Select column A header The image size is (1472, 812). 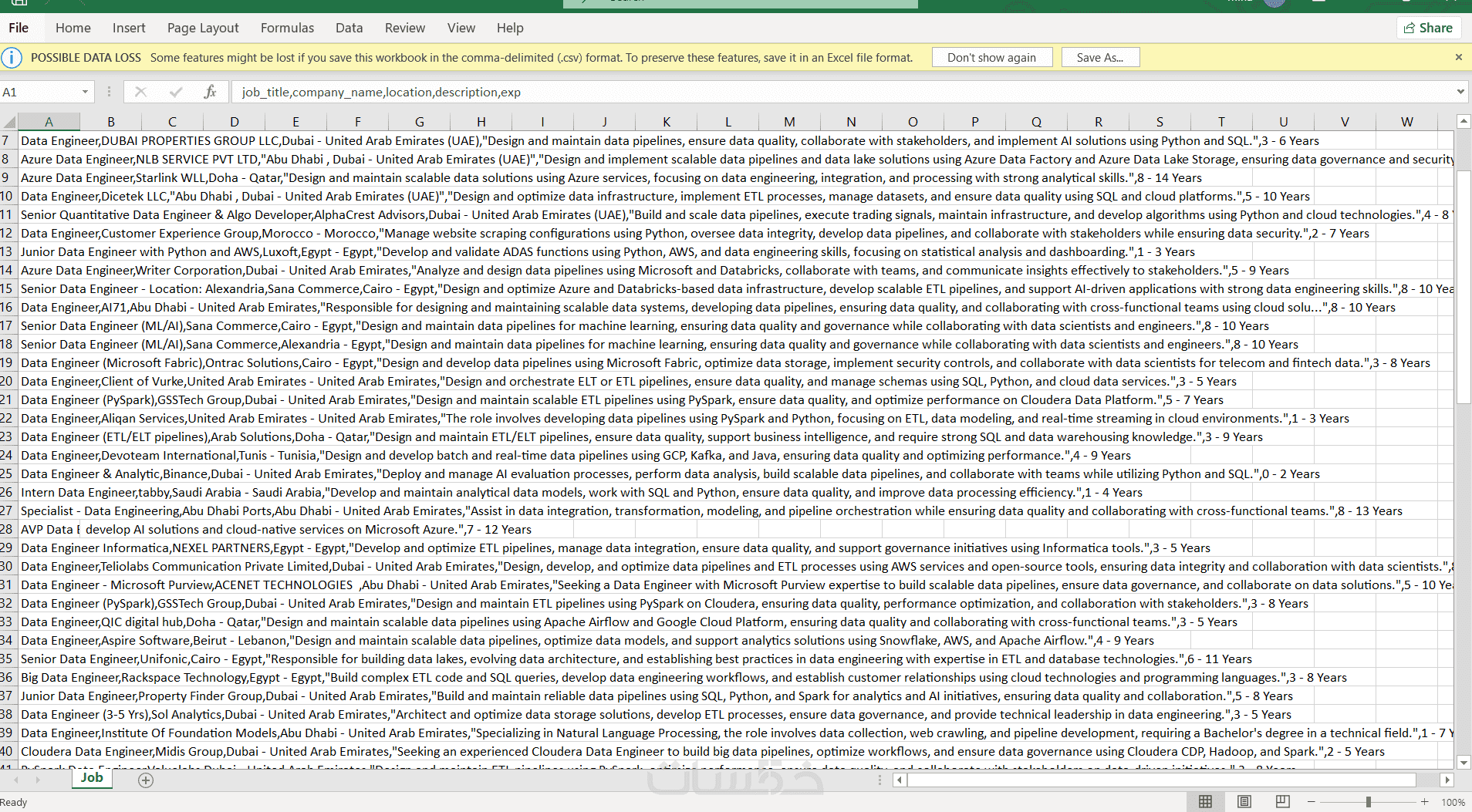[49, 122]
